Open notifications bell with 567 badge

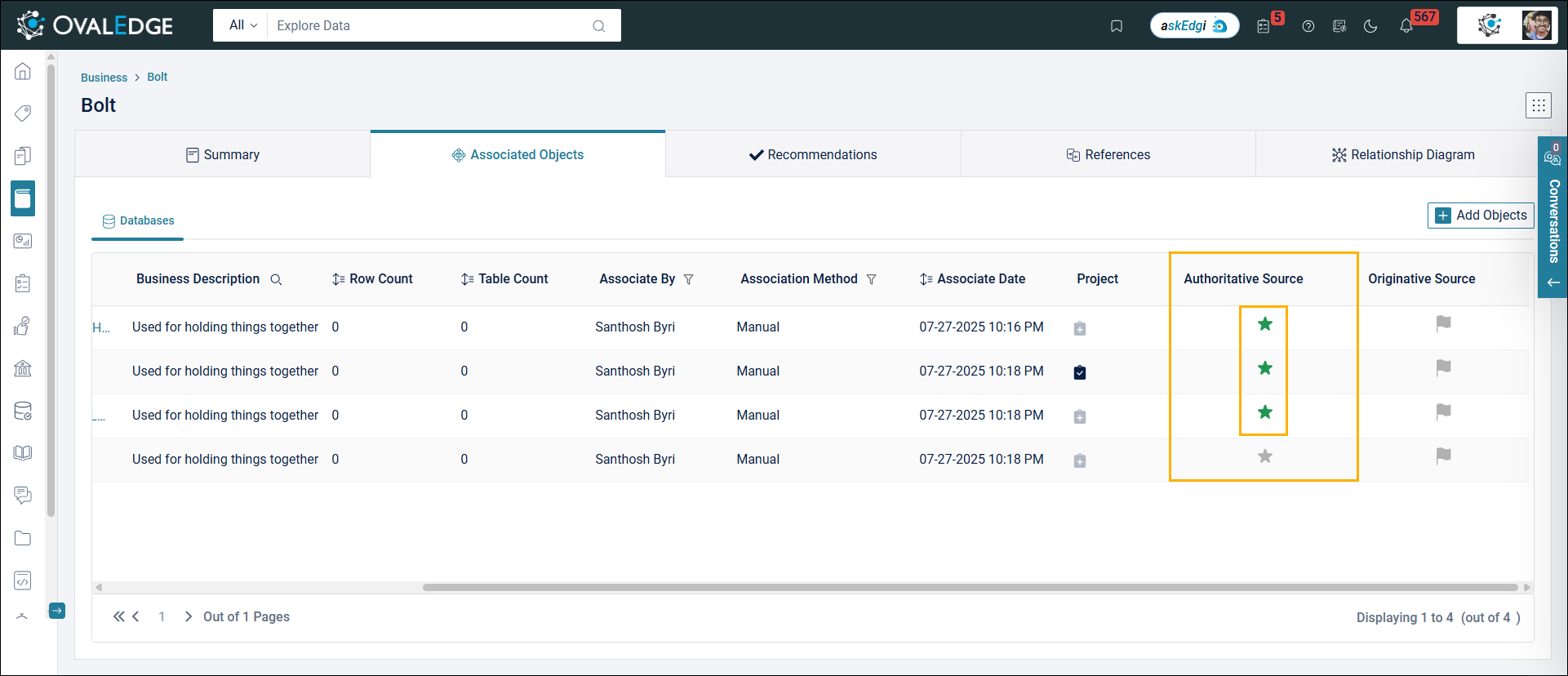1406,26
